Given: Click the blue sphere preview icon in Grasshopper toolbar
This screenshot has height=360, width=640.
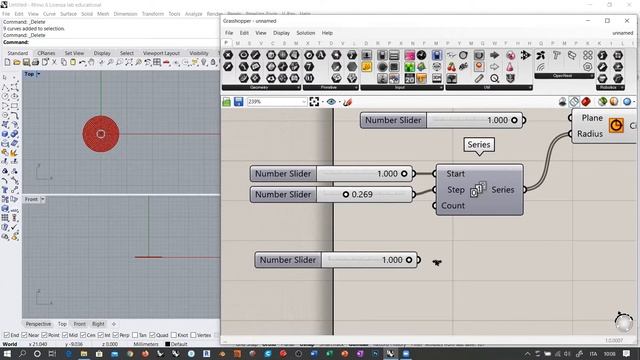Looking at the screenshot, I should tap(627, 102).
